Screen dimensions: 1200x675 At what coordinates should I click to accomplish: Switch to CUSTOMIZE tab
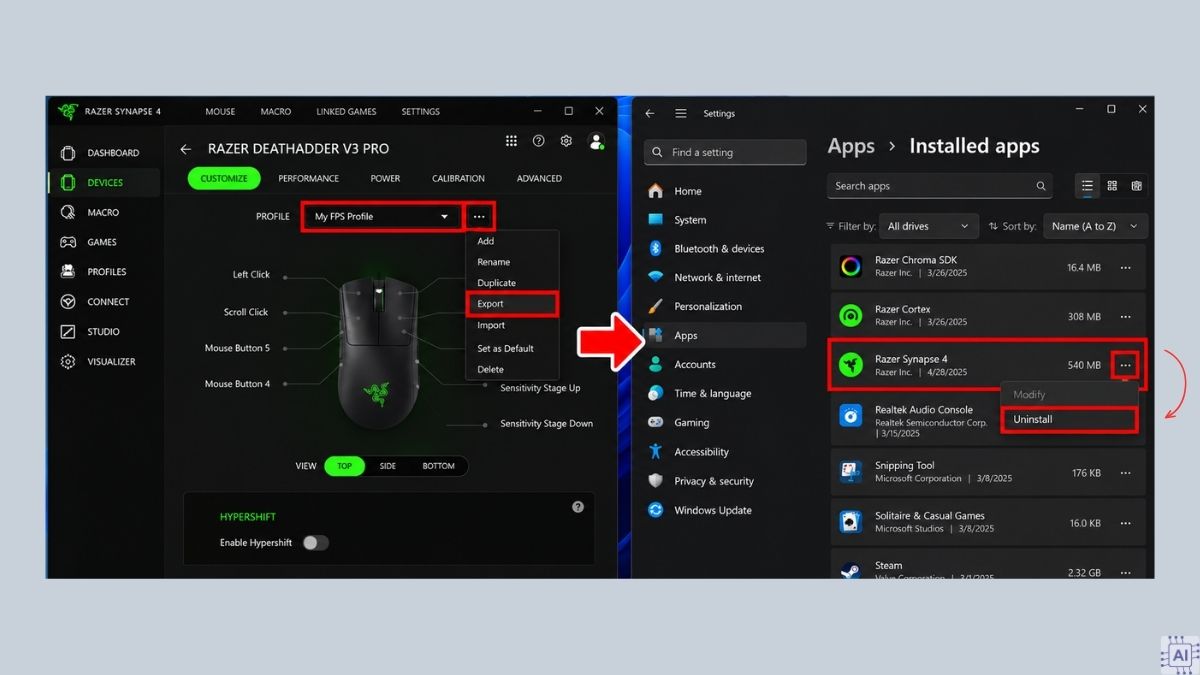point(224,179)
